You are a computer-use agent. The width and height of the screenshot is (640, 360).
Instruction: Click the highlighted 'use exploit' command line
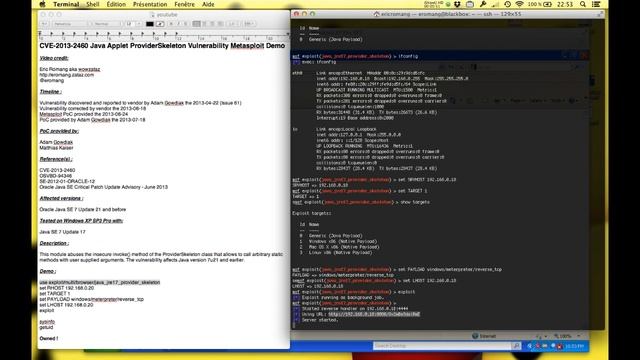(x=100, y=282)
